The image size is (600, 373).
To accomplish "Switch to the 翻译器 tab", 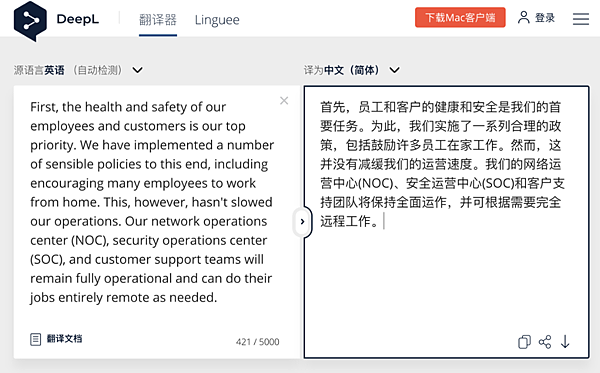I will (x=158, y=20).
